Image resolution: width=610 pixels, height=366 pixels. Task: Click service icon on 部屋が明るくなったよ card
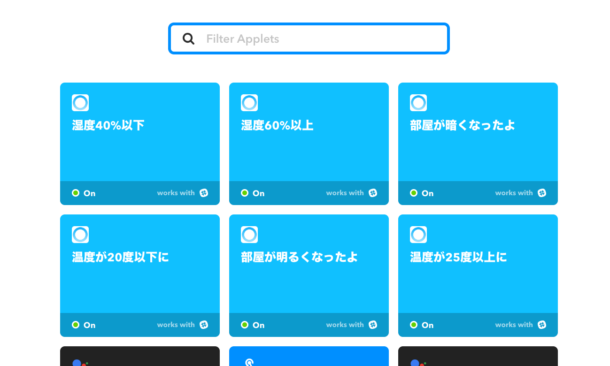(x=249, y=235)
